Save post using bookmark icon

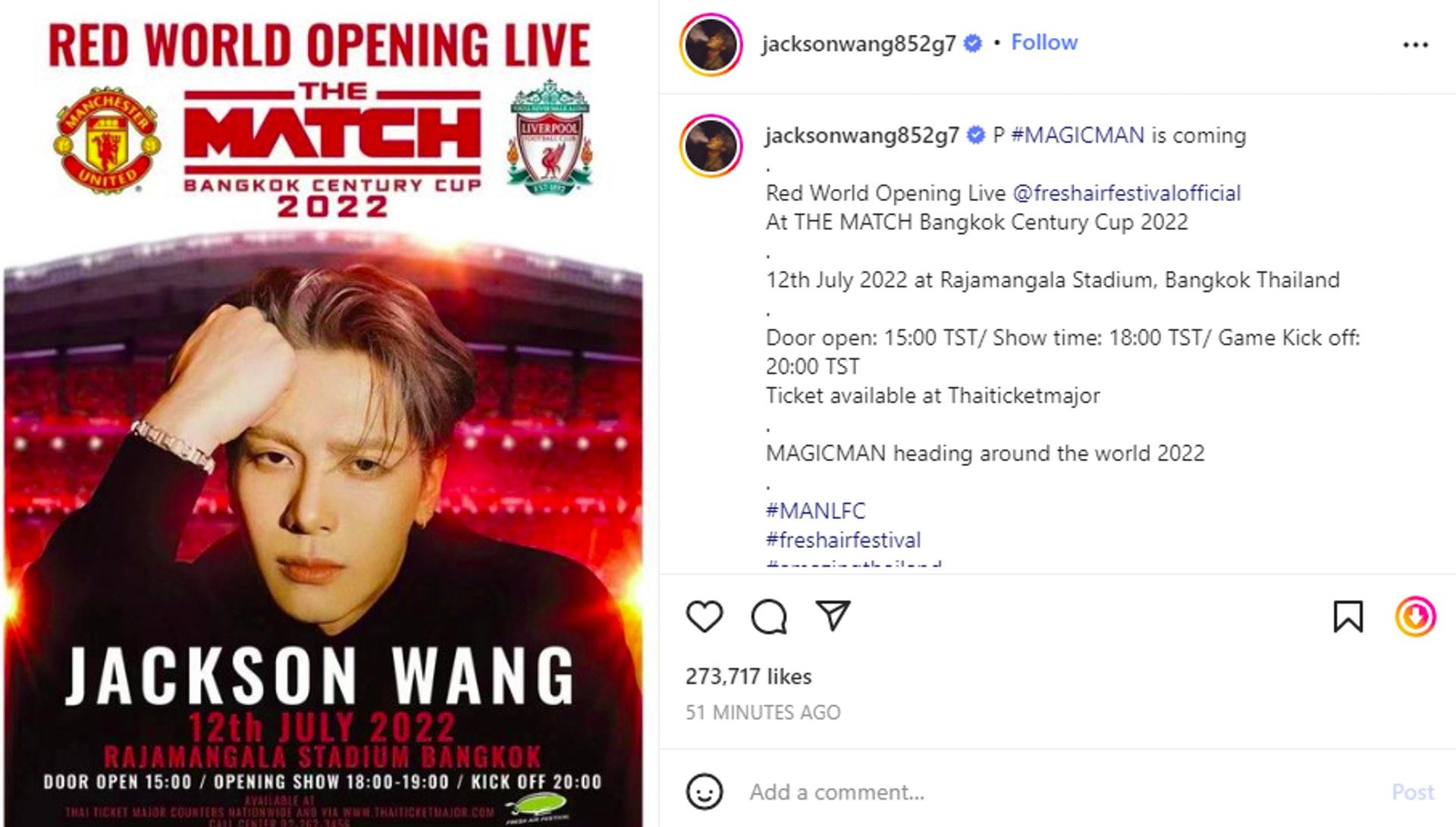click(1348, 616)
